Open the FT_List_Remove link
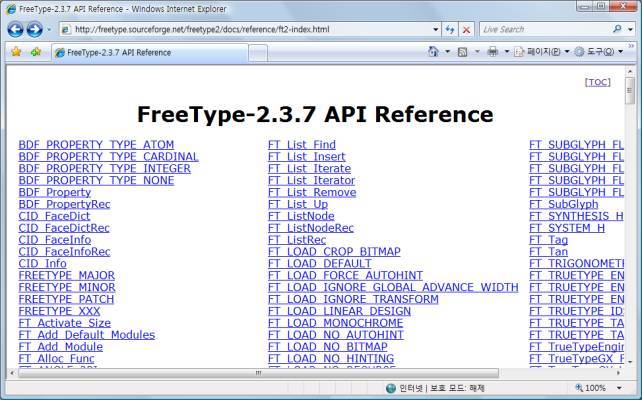 pos(312,192)
